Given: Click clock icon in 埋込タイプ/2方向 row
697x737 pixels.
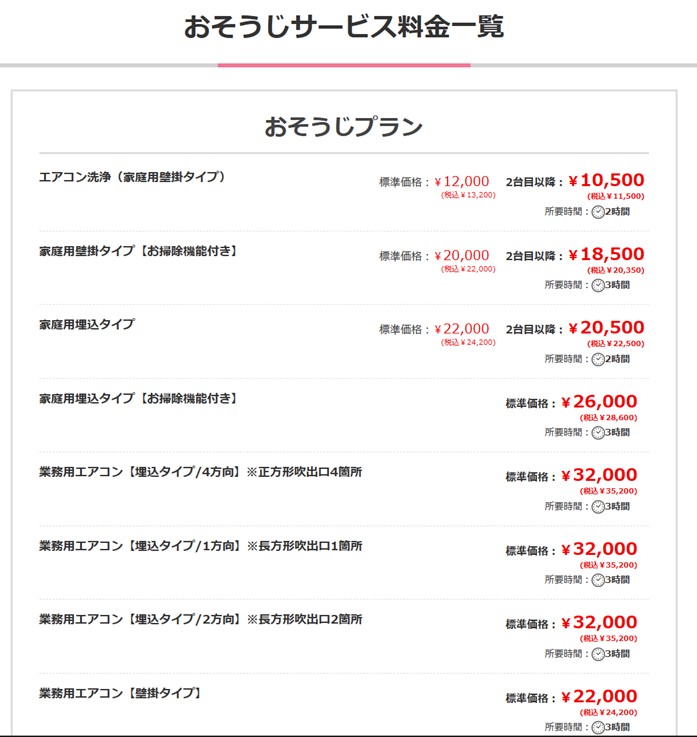Looking at the screenshot, I should (598, 654).
